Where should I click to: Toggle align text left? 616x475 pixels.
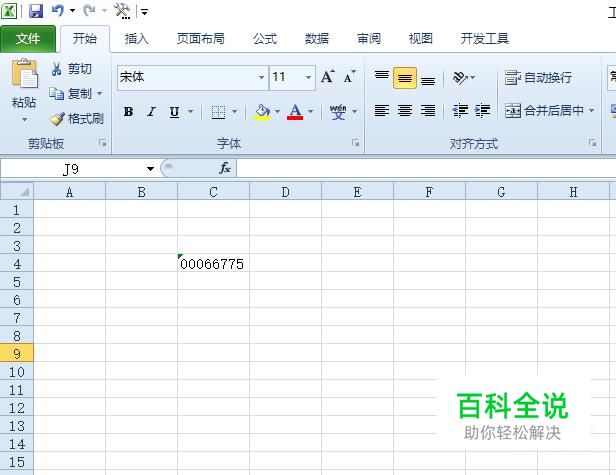381,110
